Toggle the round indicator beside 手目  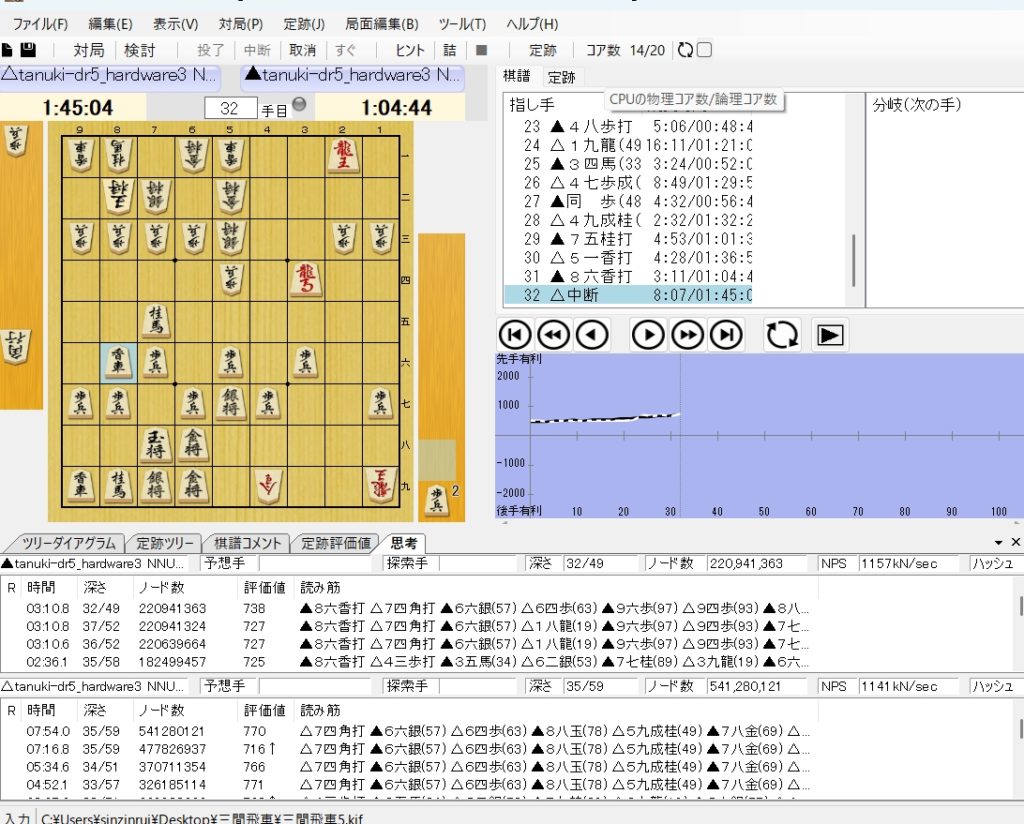pyautogui.click(x=298, y=106)
